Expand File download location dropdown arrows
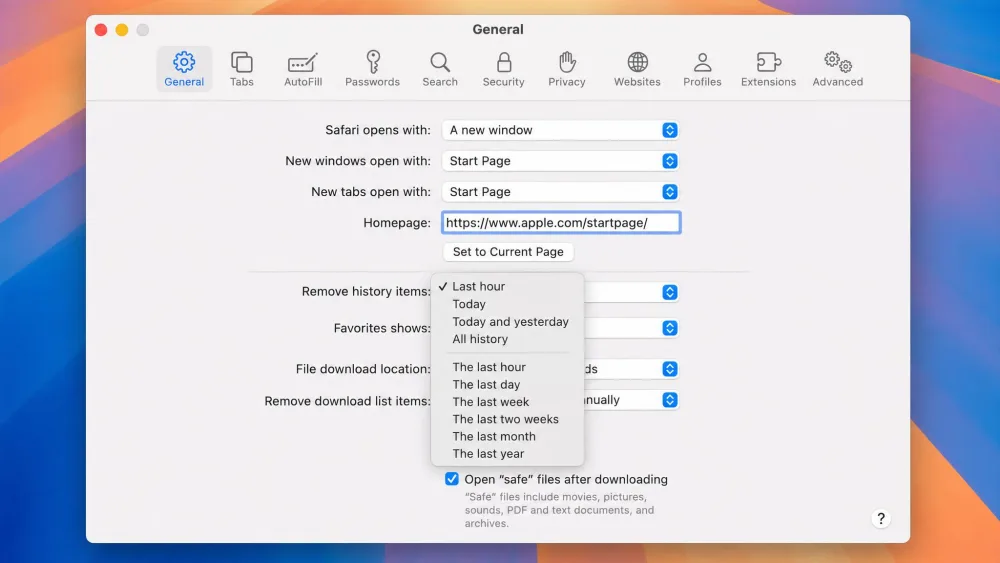This screenshot has height=563, width=1000. (x=670, y=369)
